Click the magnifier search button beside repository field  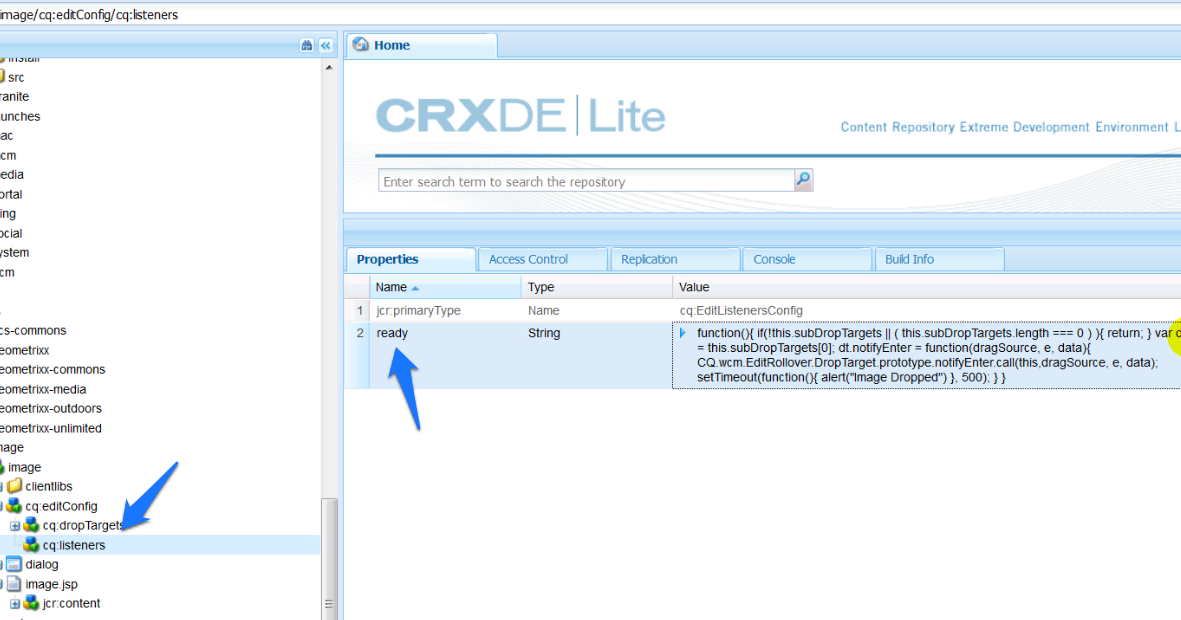point(804,180)
